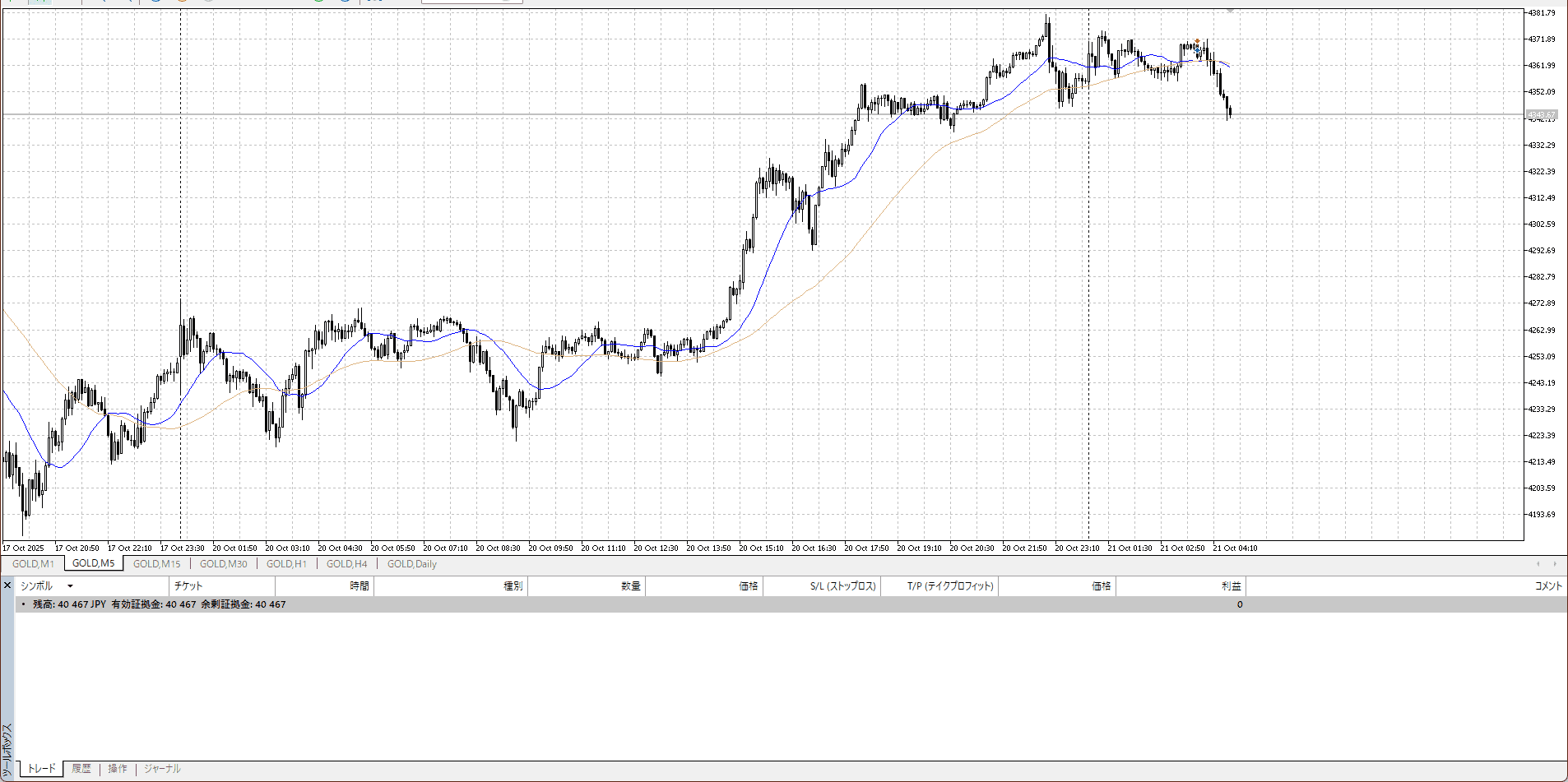
Task: Open the シンボル column dropdown arrow
Action: tap(70, 586)
